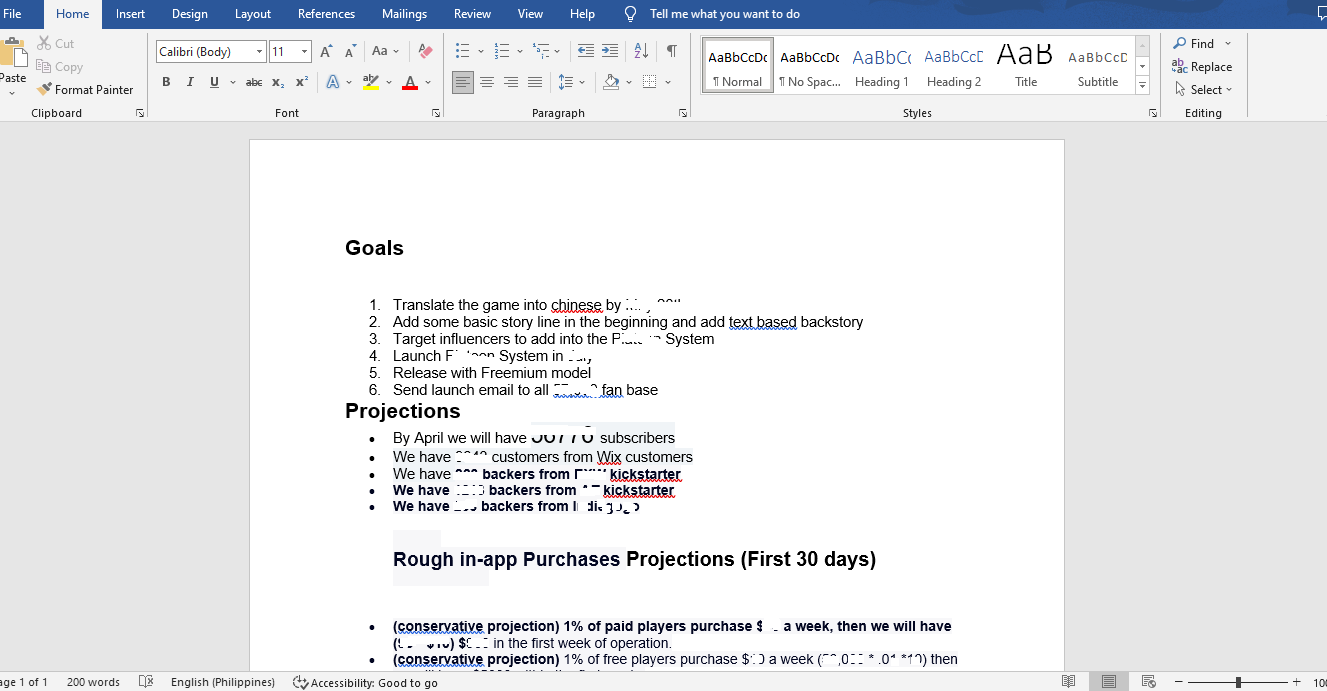Screen dimensions: 1327x691
Task: Click the Copy command
Action: point(59,66)
